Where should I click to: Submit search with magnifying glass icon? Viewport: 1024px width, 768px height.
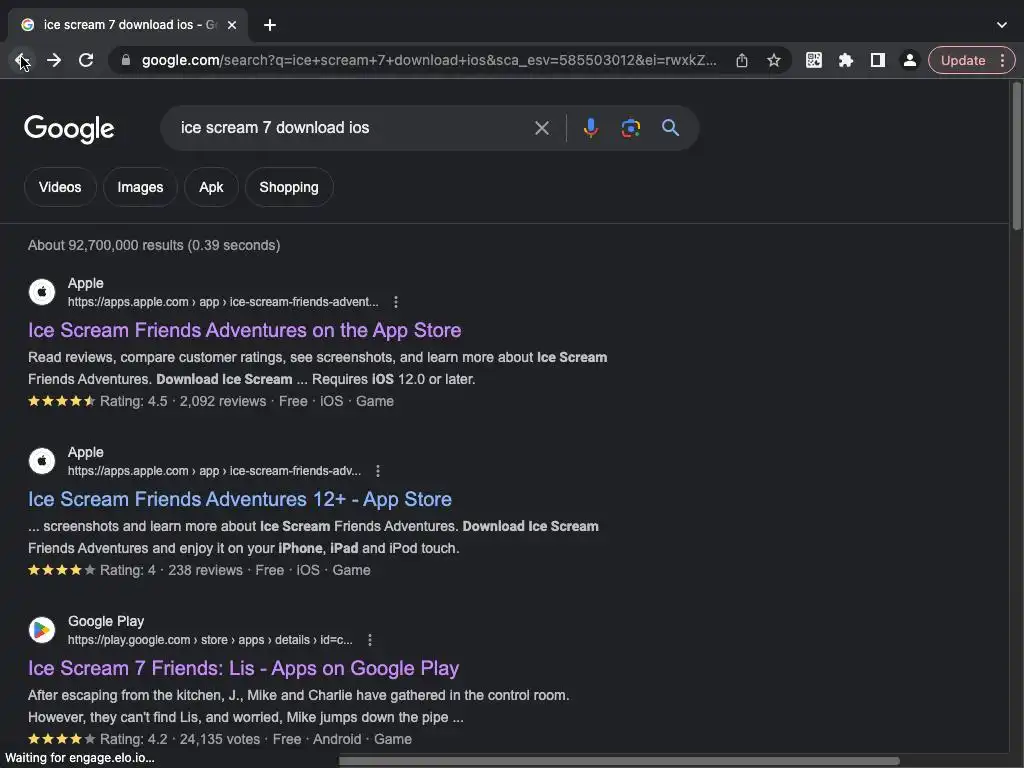pyautogui.click(x=671, y=128)
